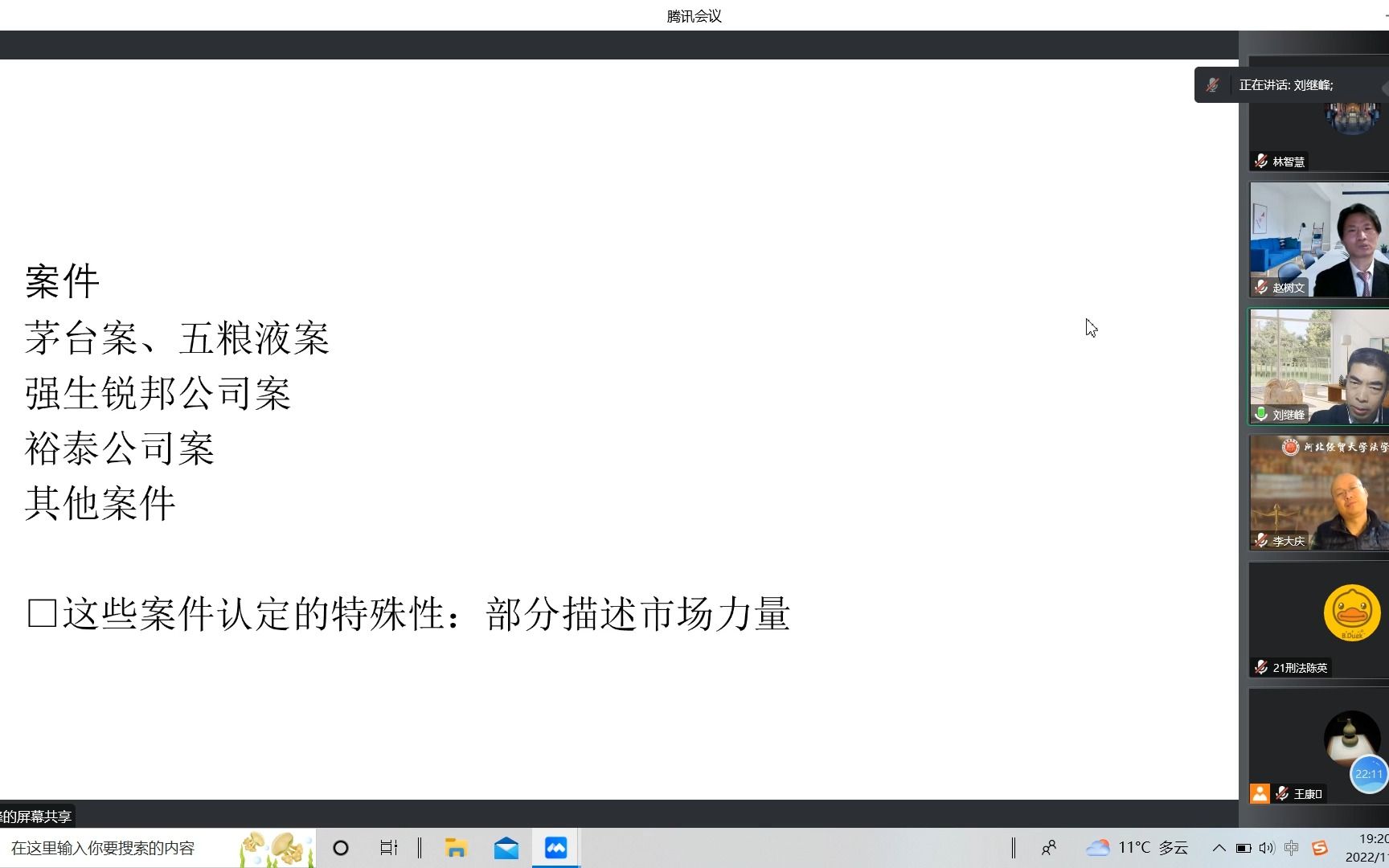Viewport: 1389px width, 868px height.
Task: Open Task View on the taskbar
Action: click(x=389, y=848)
